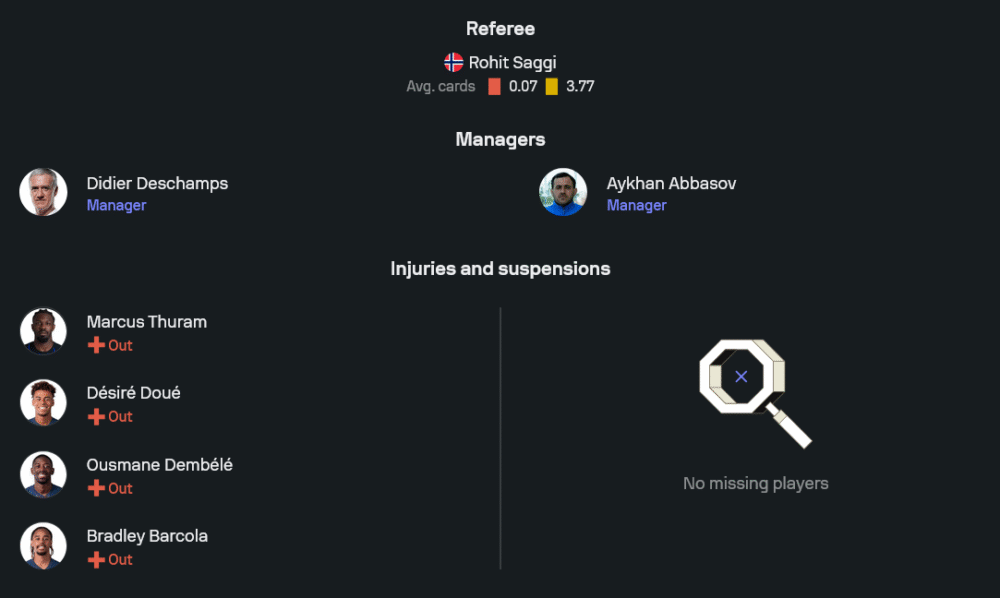Click Bradley Barcola's avatar

(43, 545)
